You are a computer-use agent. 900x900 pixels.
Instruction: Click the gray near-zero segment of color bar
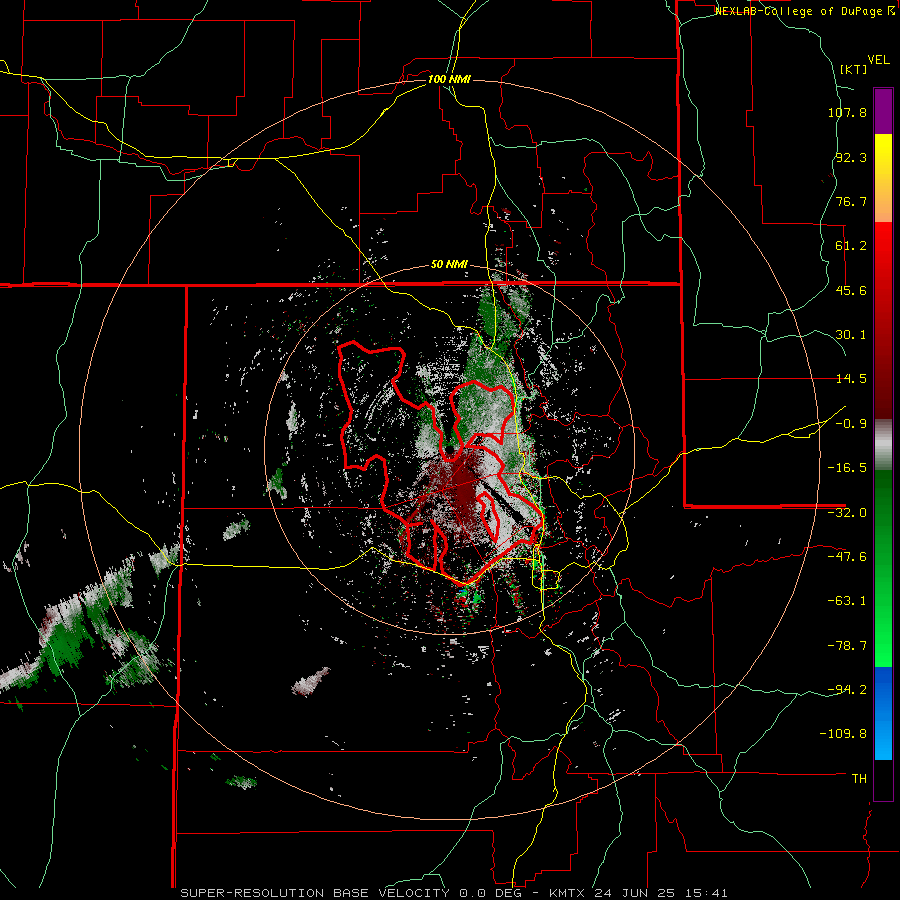[x=883, y=445]
